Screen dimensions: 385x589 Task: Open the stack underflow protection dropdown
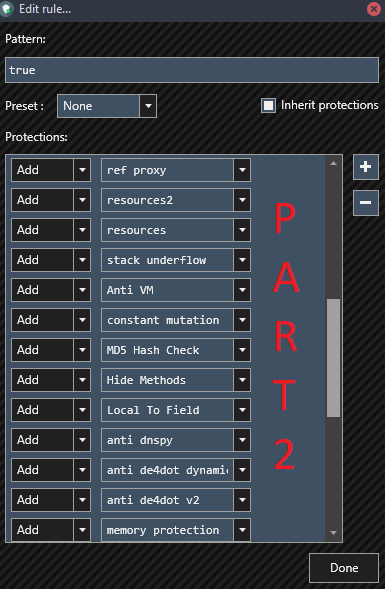pyautogui.click(x=176, y=260)
